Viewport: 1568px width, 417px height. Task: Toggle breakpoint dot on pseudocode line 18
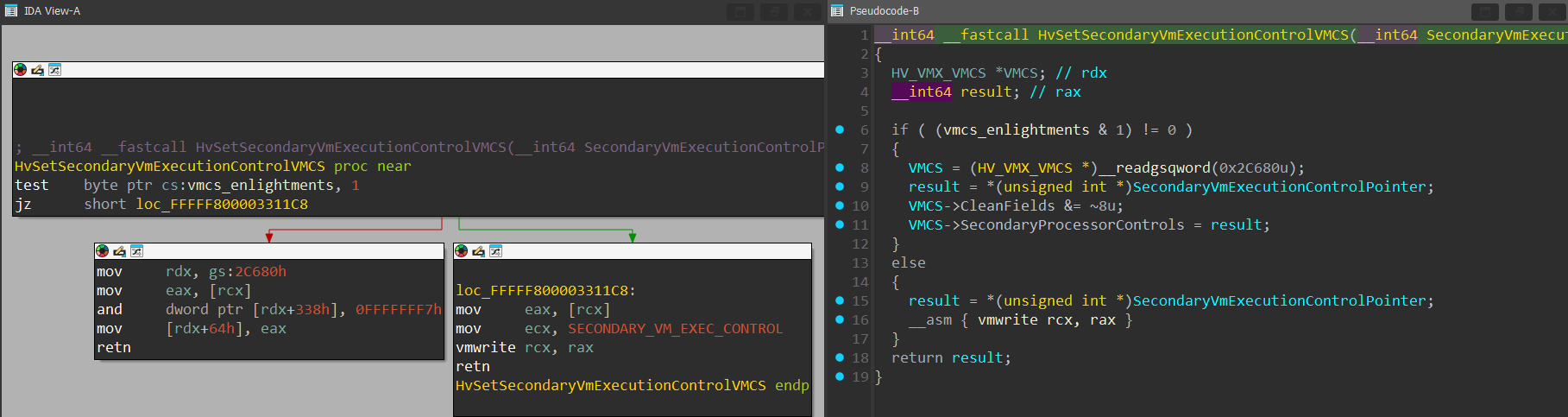(x=840, y=357)
